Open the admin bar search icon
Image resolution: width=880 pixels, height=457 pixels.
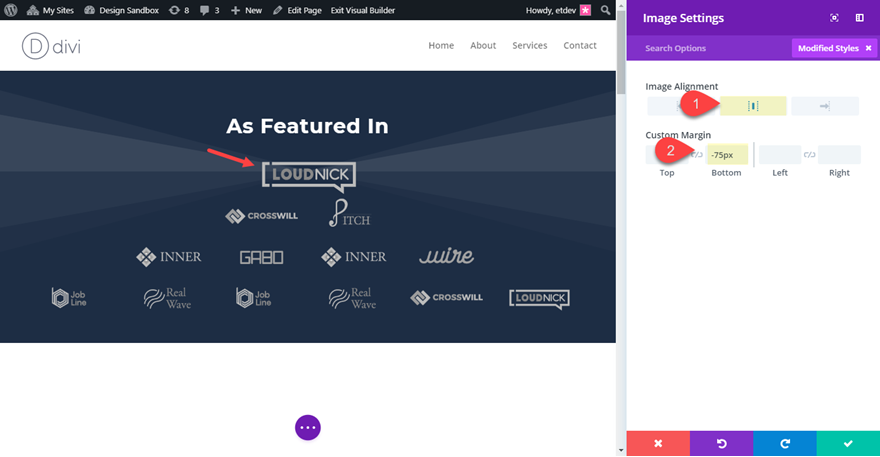tap(605, 10)
